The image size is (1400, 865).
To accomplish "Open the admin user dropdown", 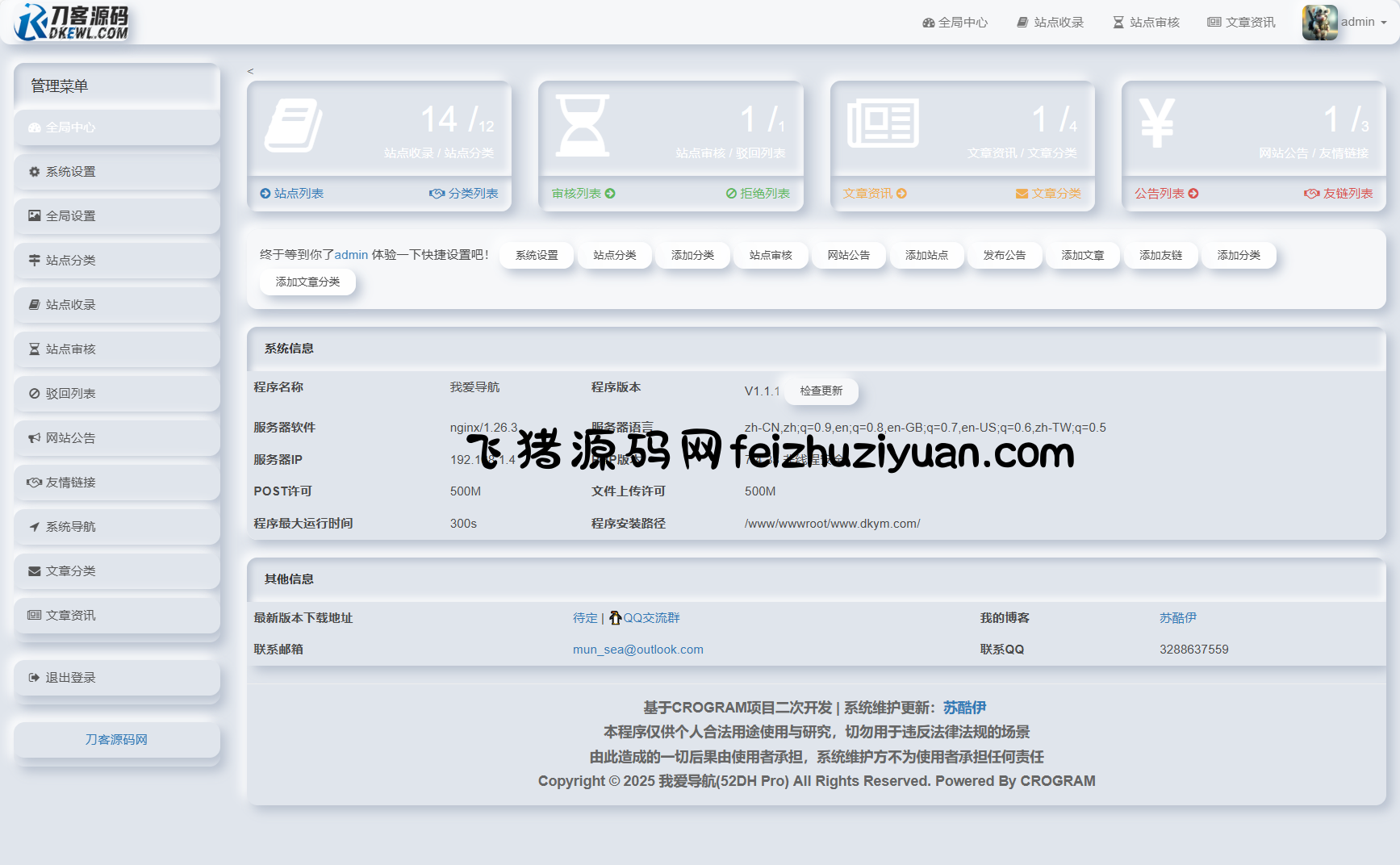I will (x=1363, y=23).
